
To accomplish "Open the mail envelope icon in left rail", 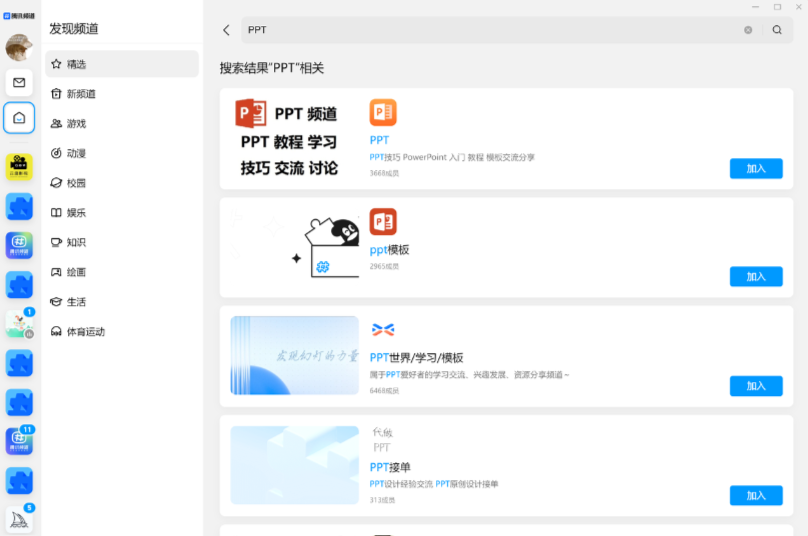I will click(x=19, y=82).
